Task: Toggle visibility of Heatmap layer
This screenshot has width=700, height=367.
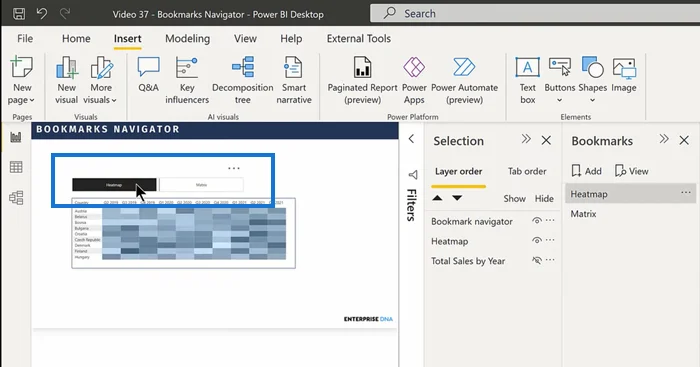Action: (x=537, y=240)
